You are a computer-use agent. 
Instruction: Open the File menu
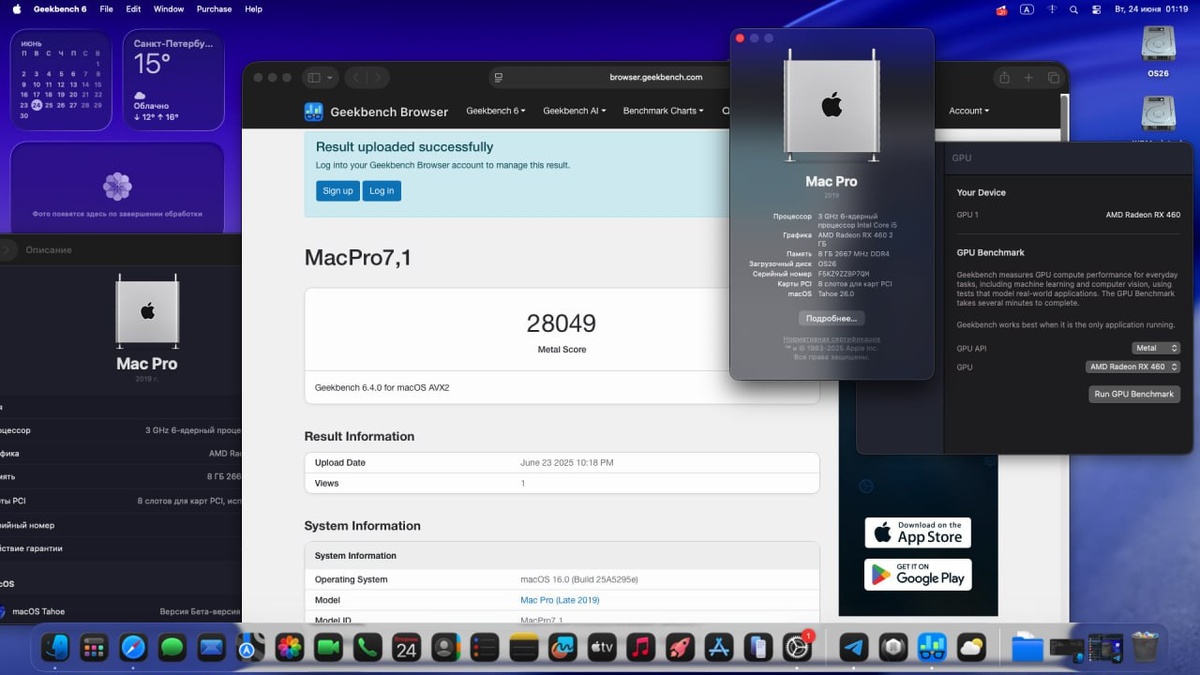106,9
